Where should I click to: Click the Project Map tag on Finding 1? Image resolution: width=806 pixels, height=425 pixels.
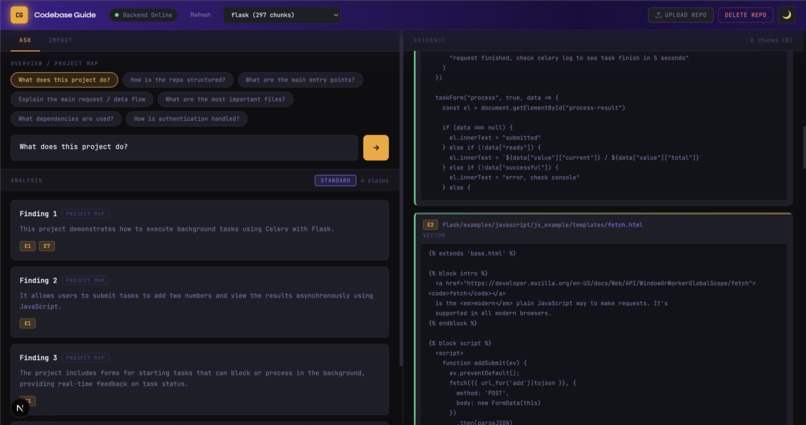click(85, 214)
